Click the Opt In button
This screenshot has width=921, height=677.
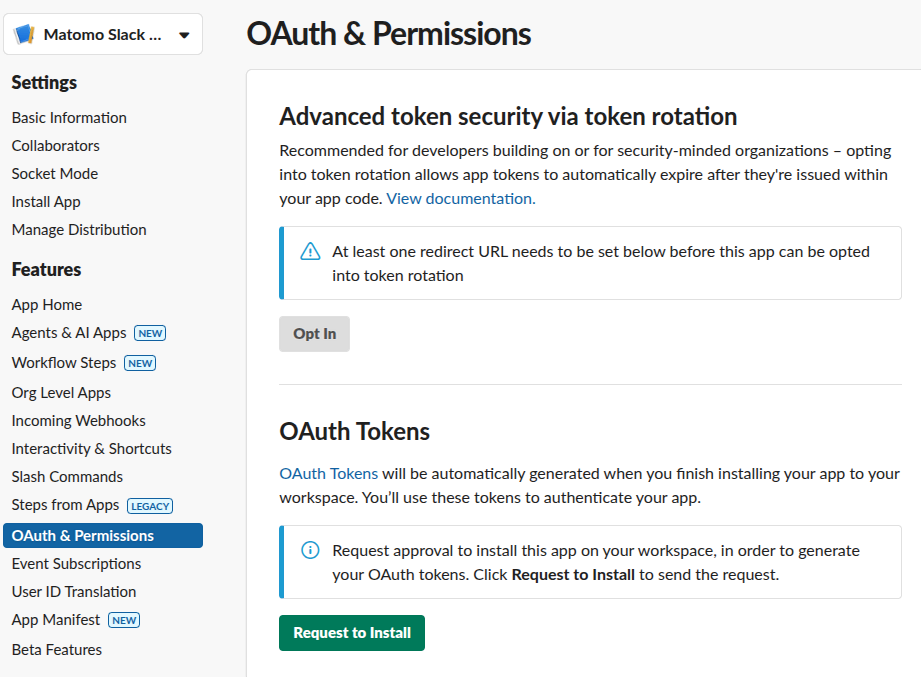point(314,334)
